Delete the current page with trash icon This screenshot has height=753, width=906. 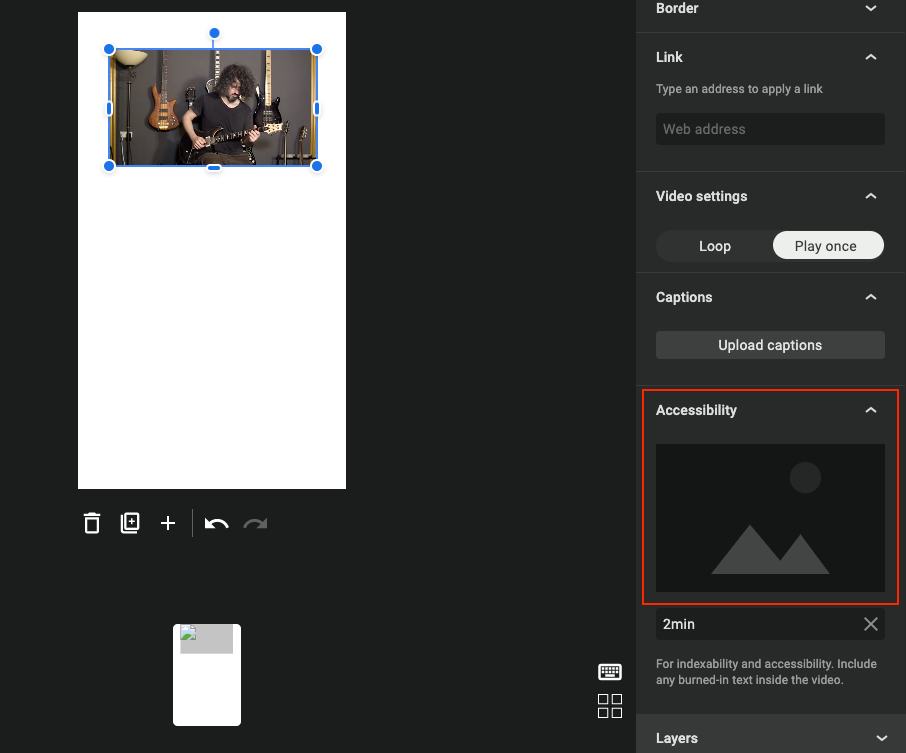(92, 523)
